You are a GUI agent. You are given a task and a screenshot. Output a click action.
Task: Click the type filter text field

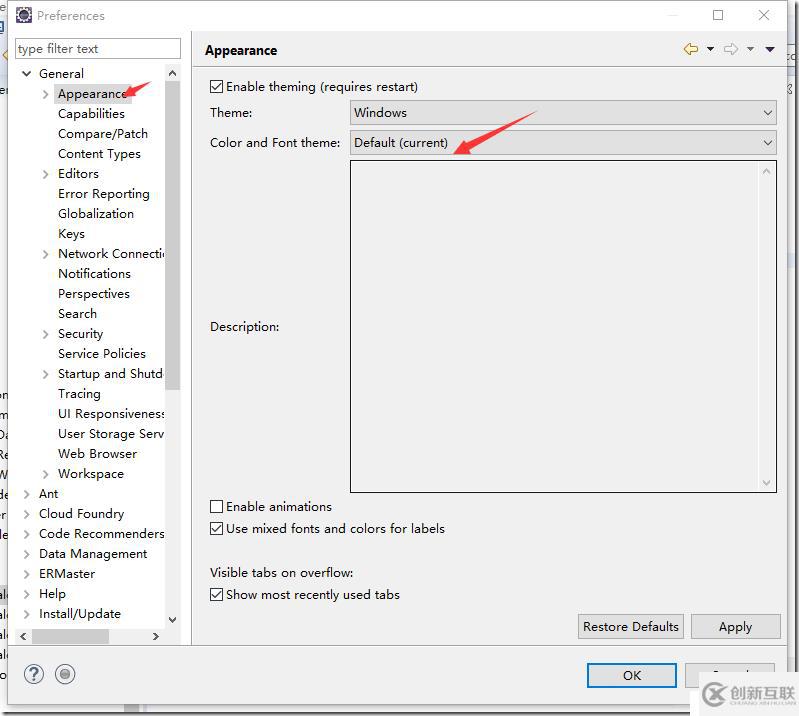click(x=98, y=49)
